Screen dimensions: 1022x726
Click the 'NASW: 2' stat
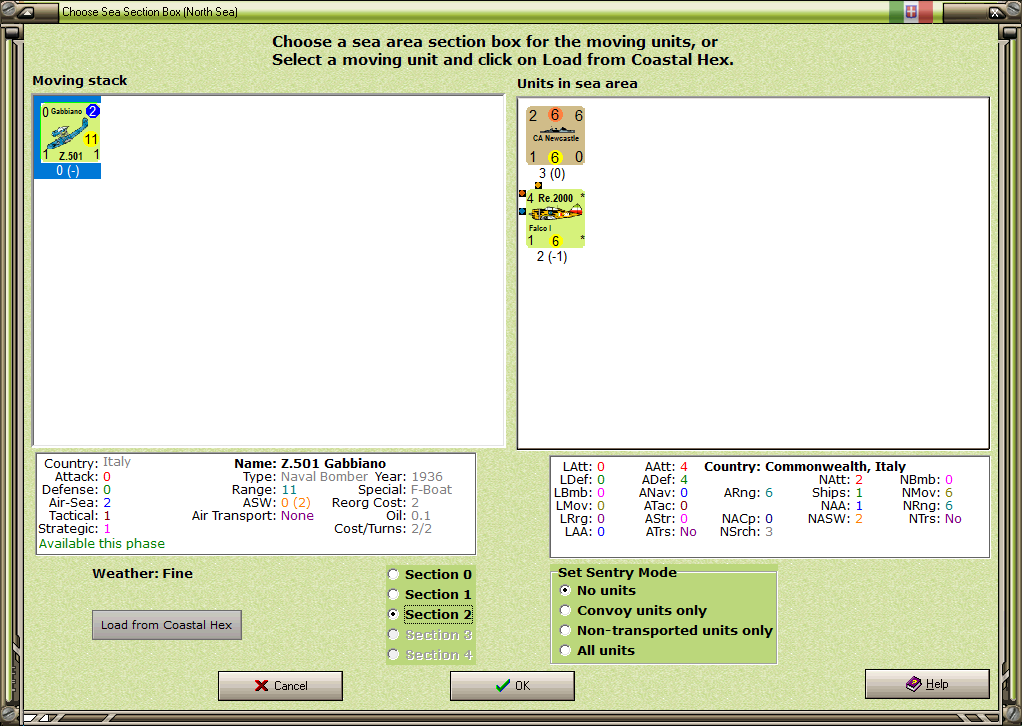point(836,519)
